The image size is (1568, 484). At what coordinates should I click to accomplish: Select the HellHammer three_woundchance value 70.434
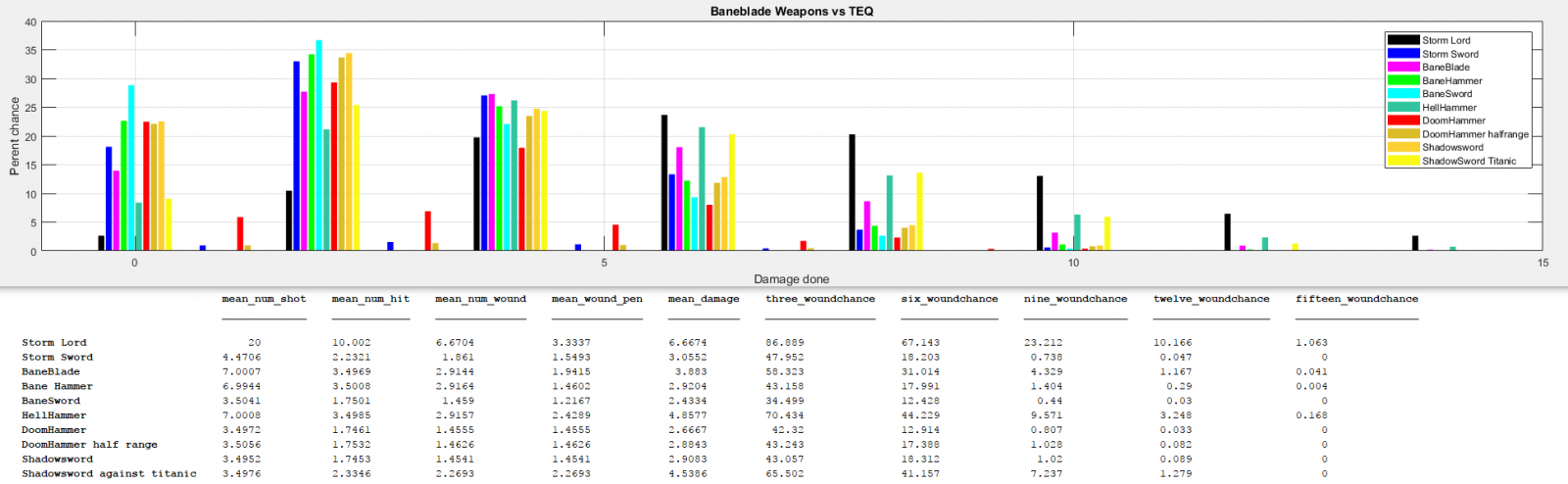(x=784, y=415)
